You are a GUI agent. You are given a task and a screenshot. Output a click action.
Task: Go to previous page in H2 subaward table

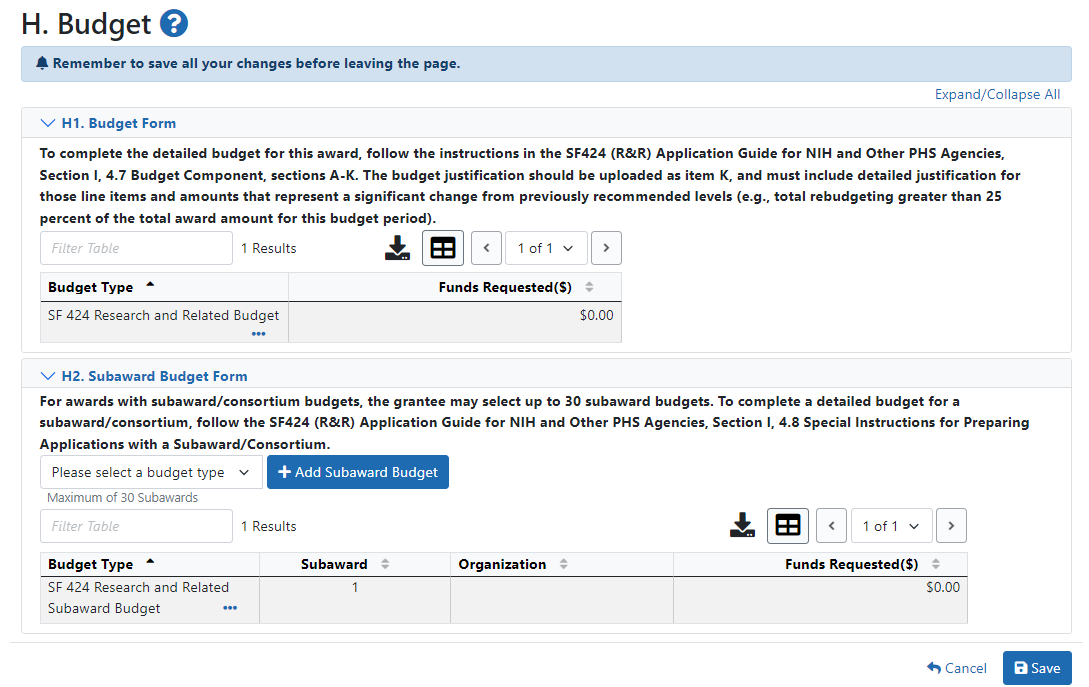point(831,526)
